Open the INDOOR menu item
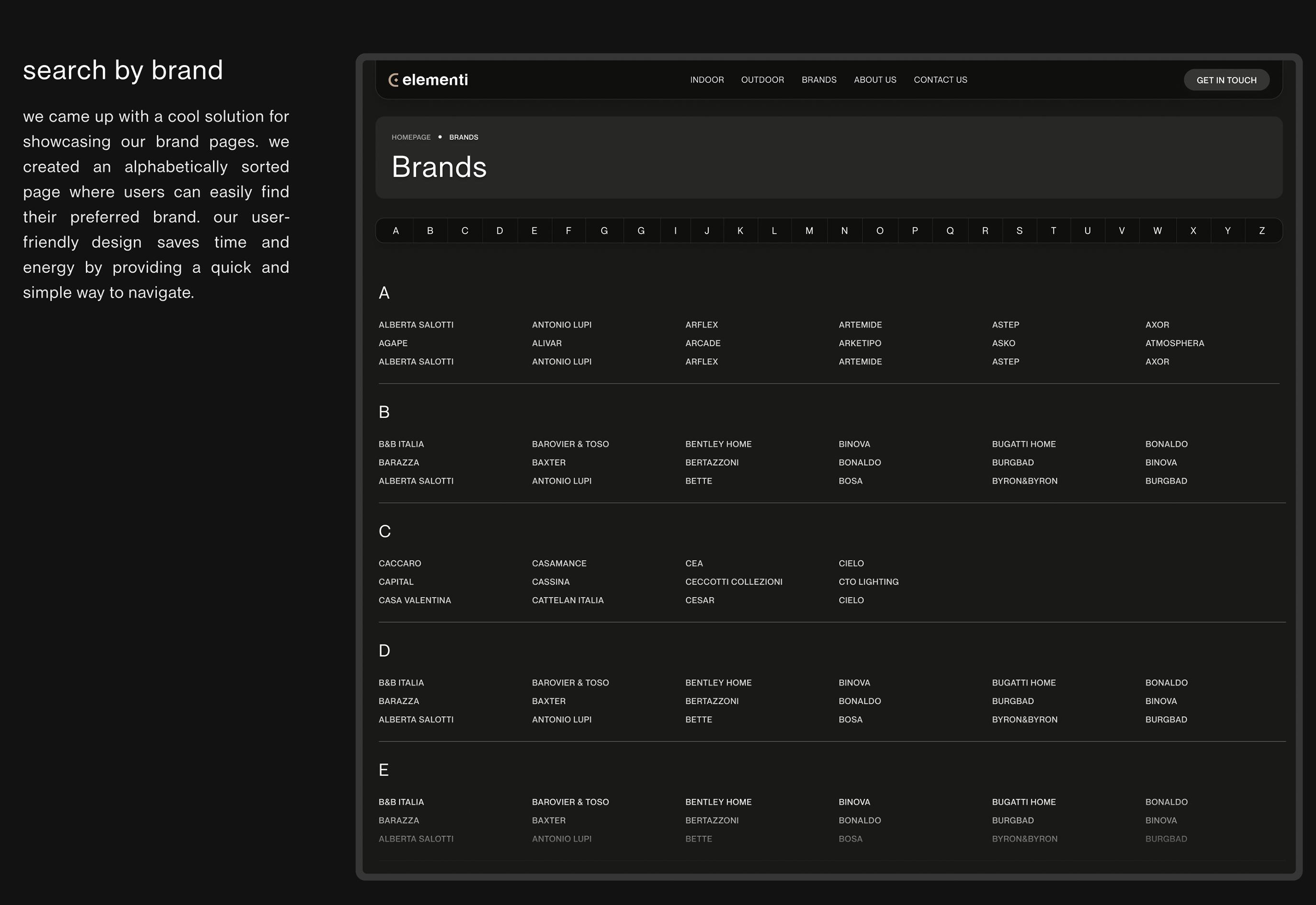Image resolution: width=1316 pixels, height=905 pixels. tap(706, 80)
